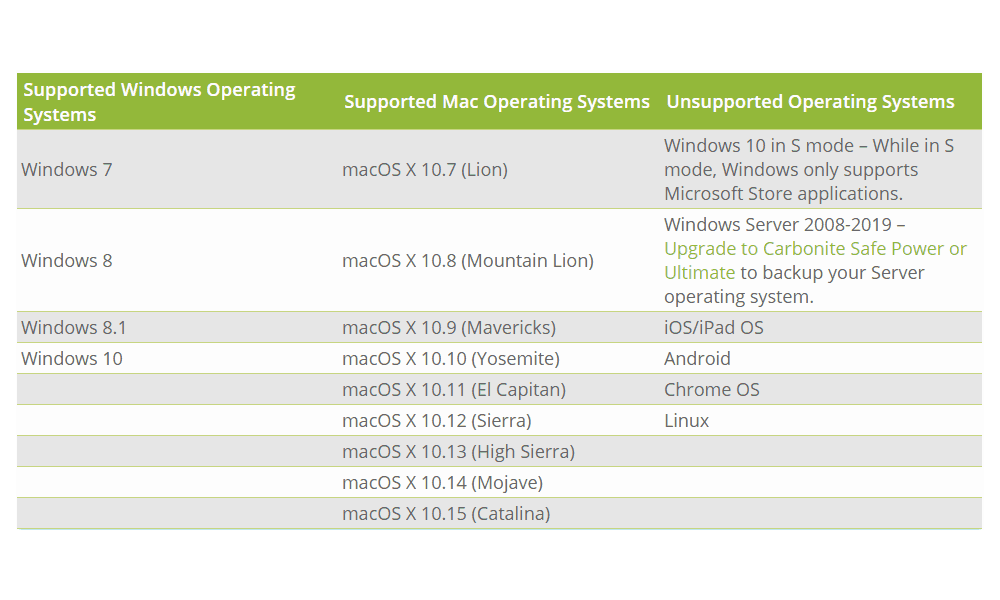Click macOS X 10.8 (Mountain Lion) entry
Viewport: 1000px width, 600px height.
[x=467, y=261]
